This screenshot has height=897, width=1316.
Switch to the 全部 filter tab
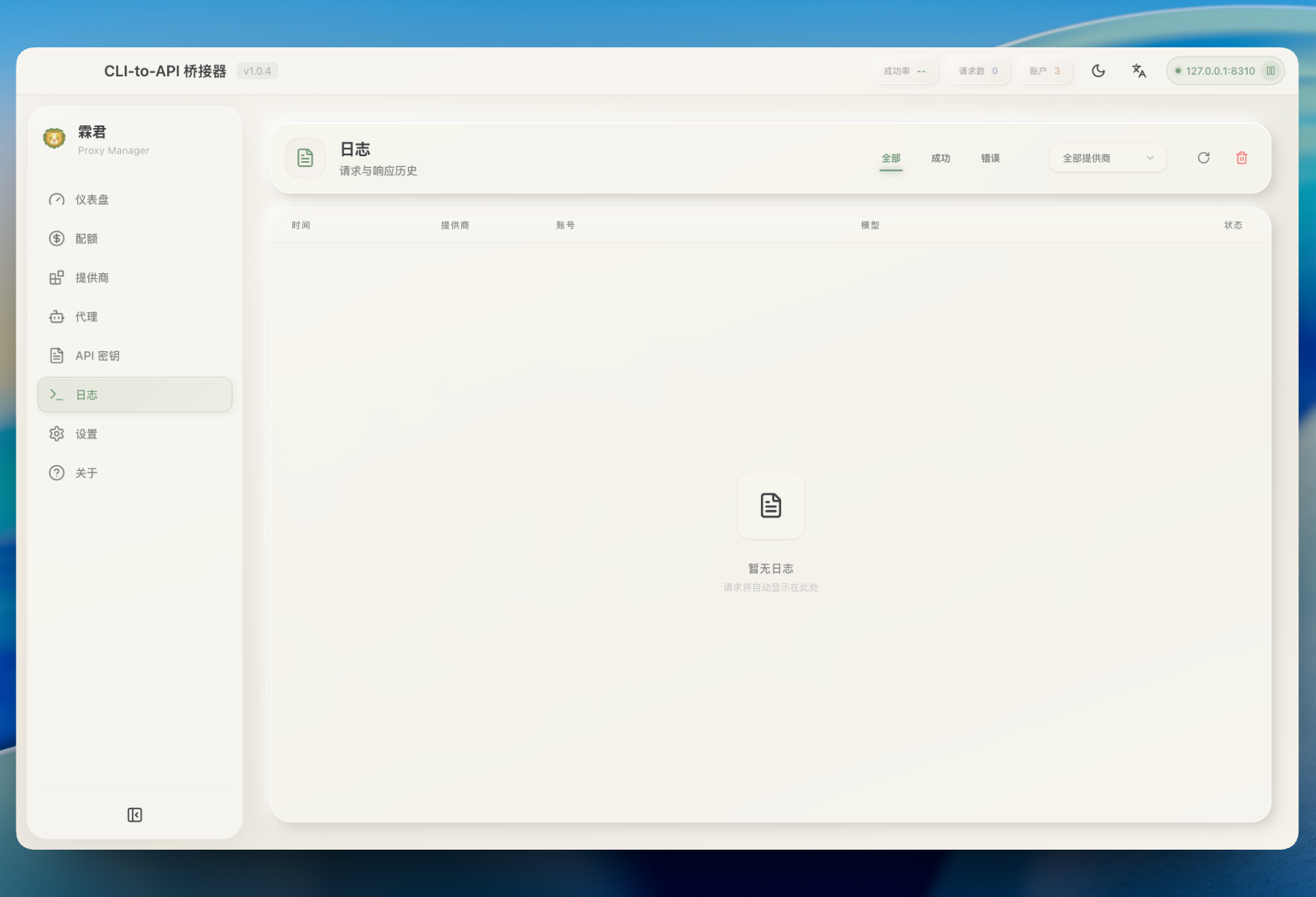pyautogui.click(x=891, y=158)
